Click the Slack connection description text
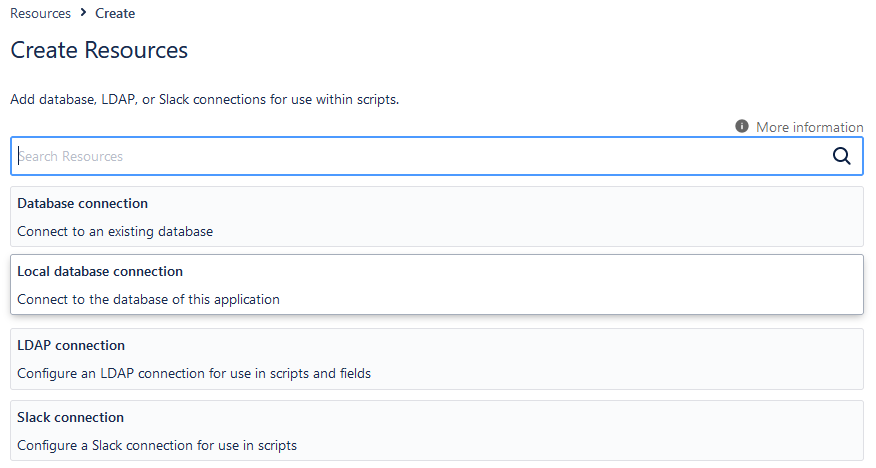 pyautogui.click(x=157, y=445)
